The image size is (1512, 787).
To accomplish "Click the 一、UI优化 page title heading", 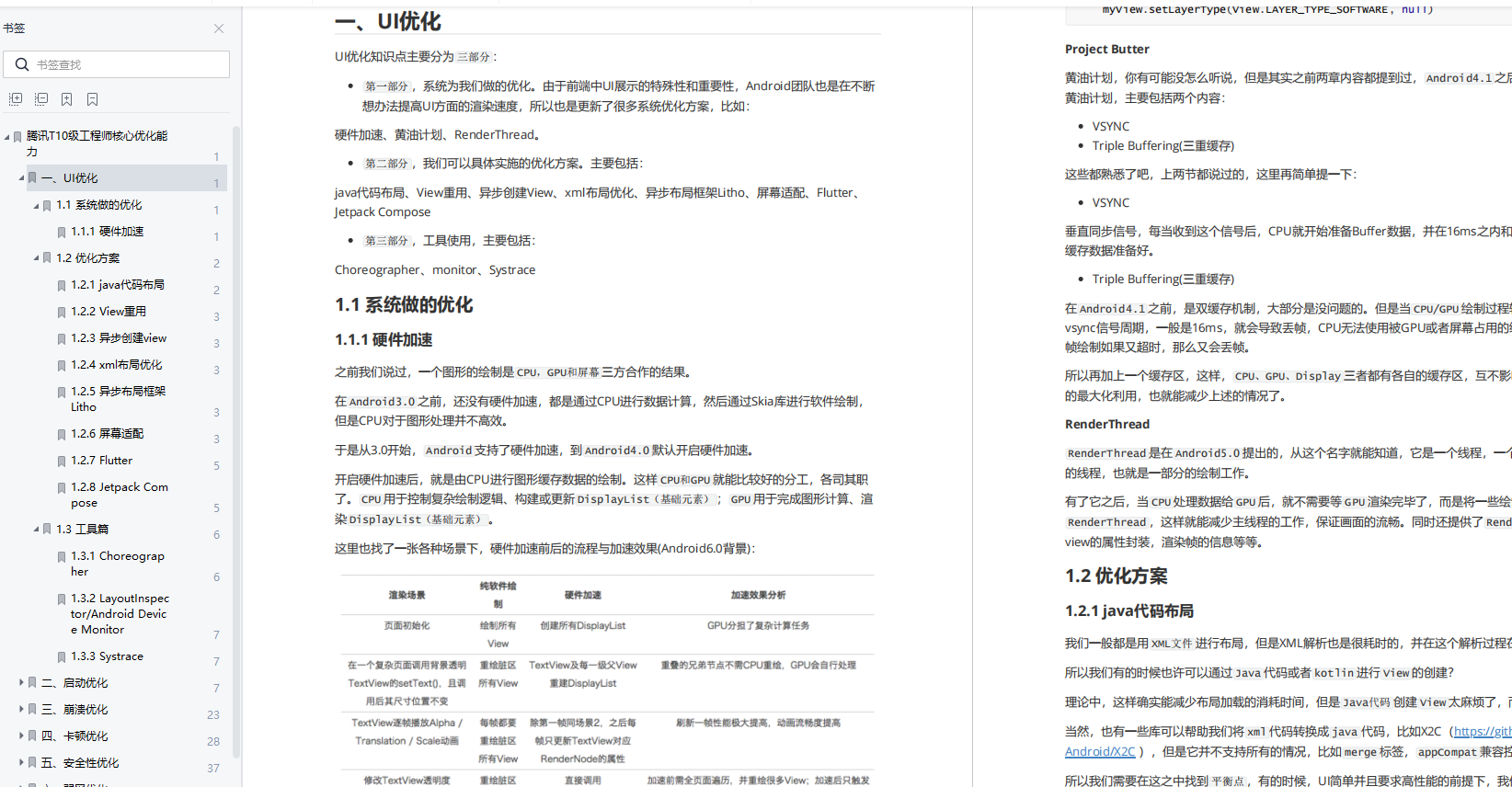I will pos(388,22).
